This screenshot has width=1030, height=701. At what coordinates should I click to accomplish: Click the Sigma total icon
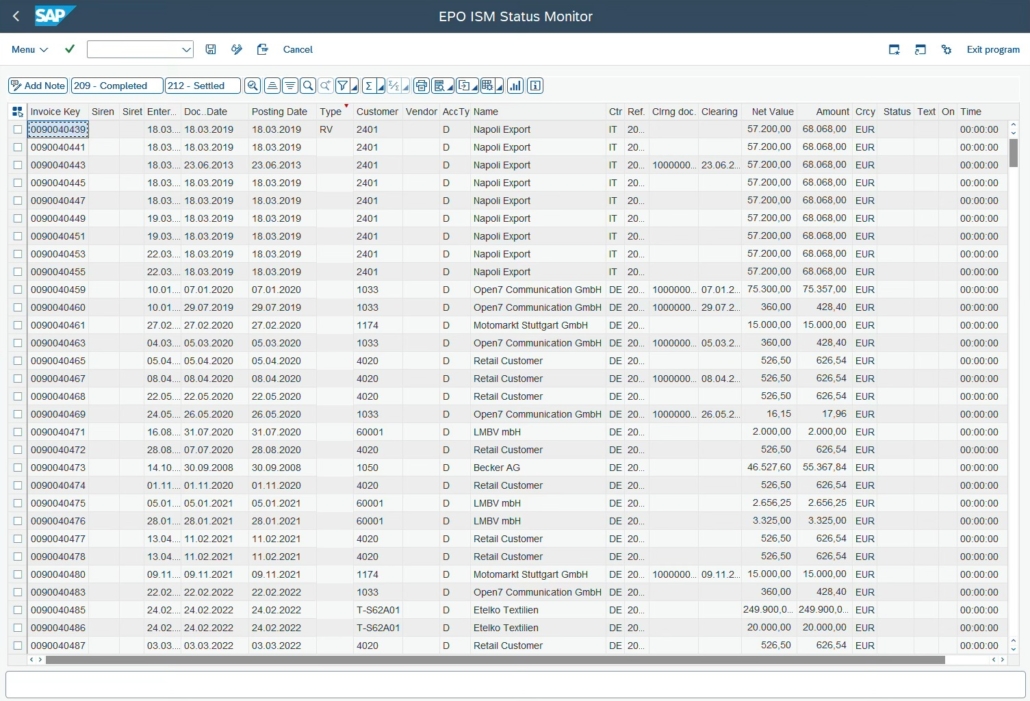click(369, 85)
